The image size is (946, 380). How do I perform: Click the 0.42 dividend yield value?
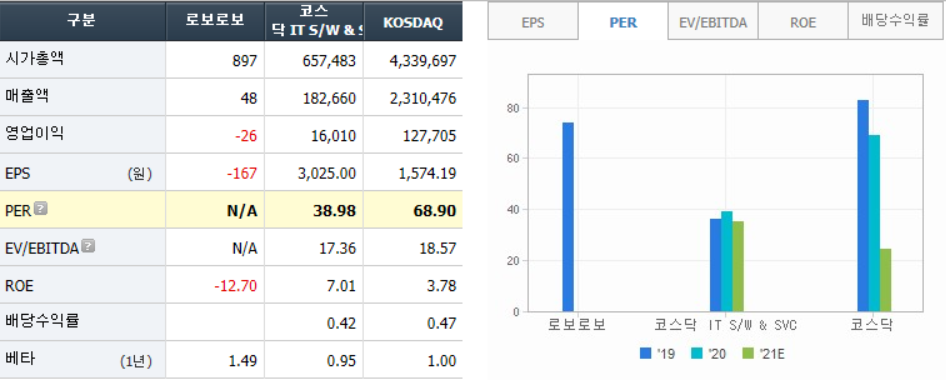(341, 323)
